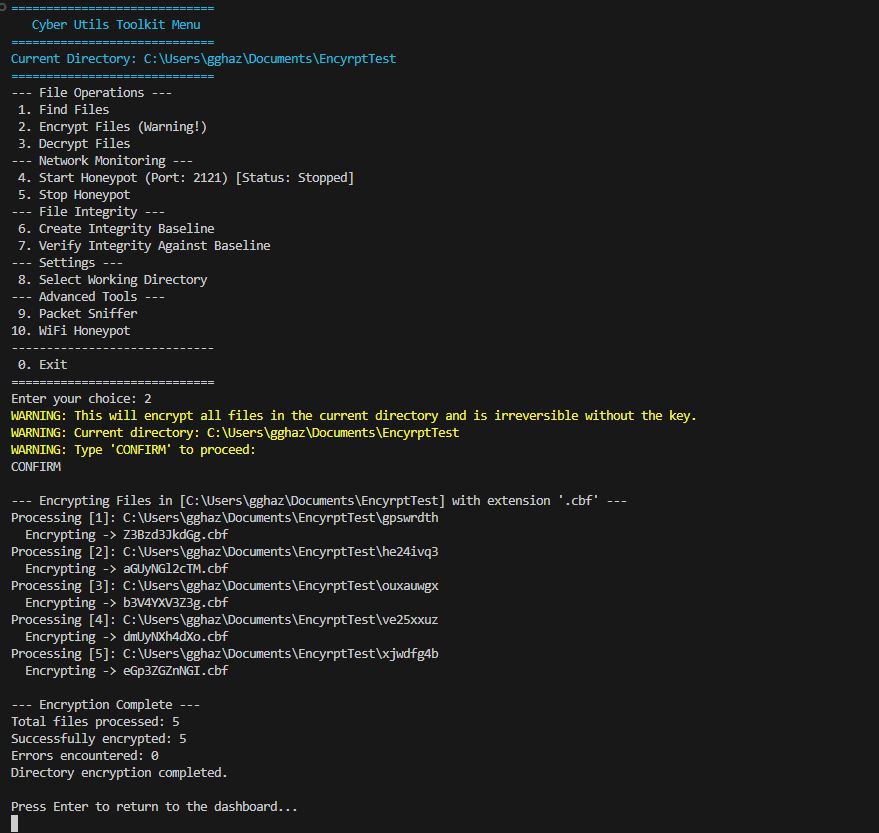Click the yellow 'WARNING: Current directory' line
879x833 pixels.
click(235, 433)
